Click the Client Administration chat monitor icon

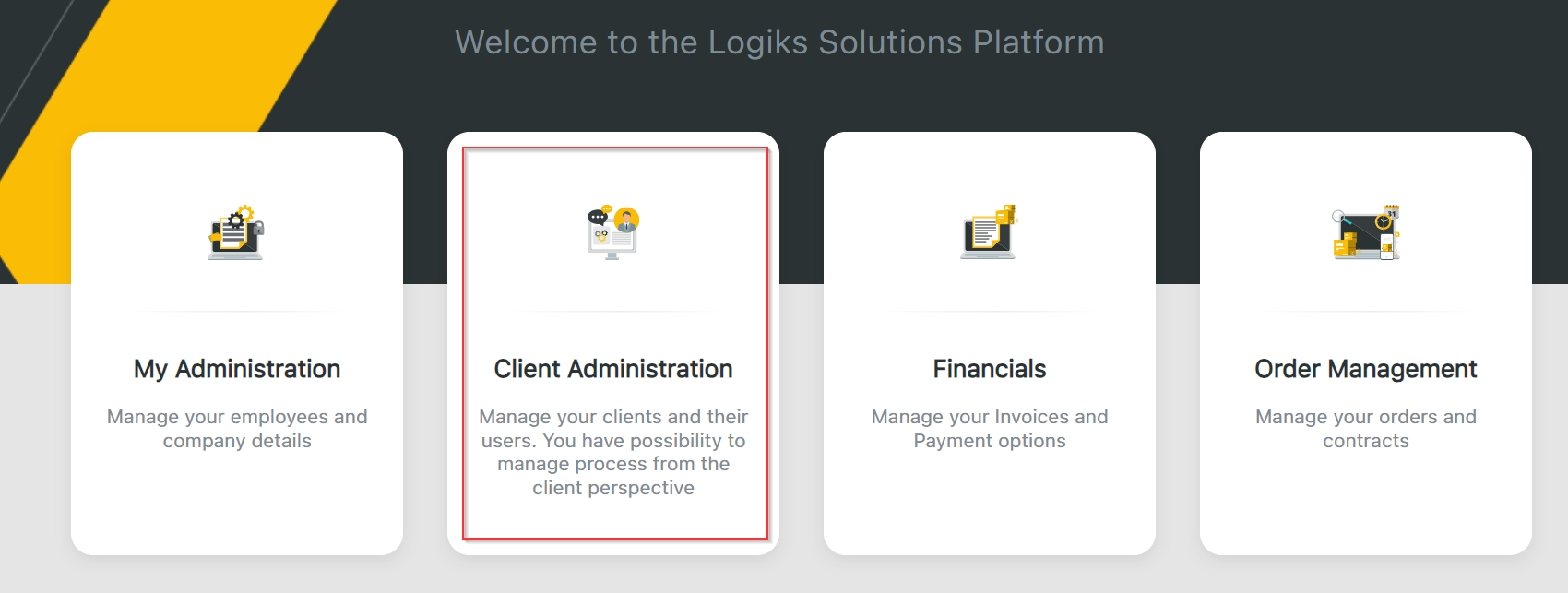(612, 232)
